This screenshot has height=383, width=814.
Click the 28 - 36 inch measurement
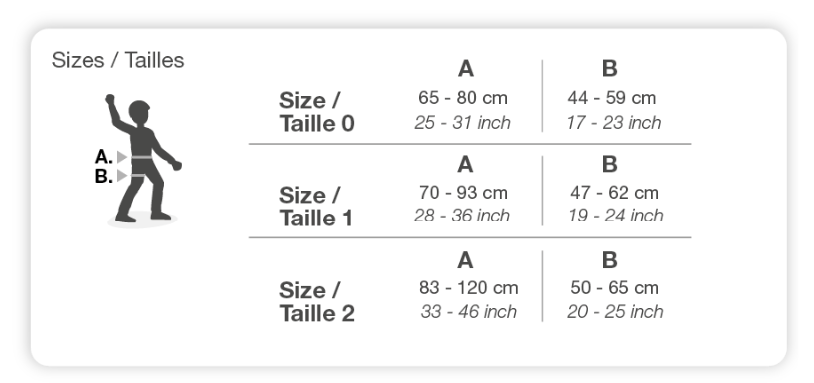(462, 215)
